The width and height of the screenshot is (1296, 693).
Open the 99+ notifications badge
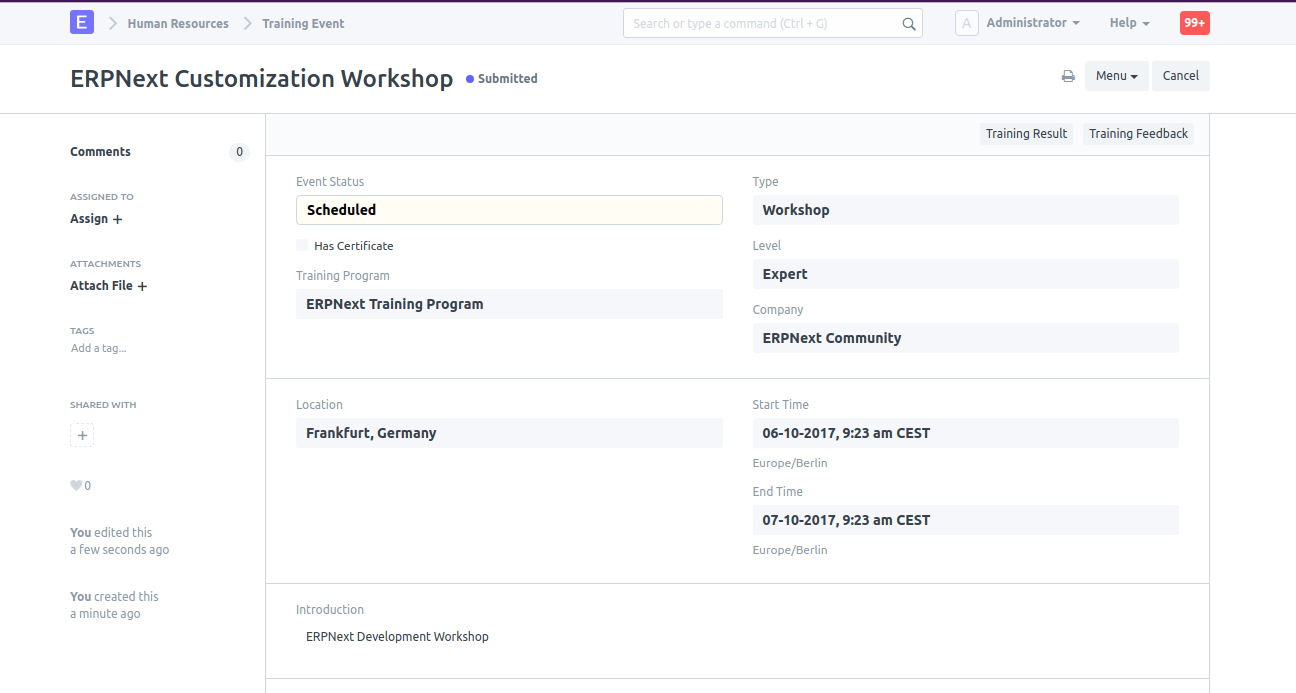[1195, 23]
